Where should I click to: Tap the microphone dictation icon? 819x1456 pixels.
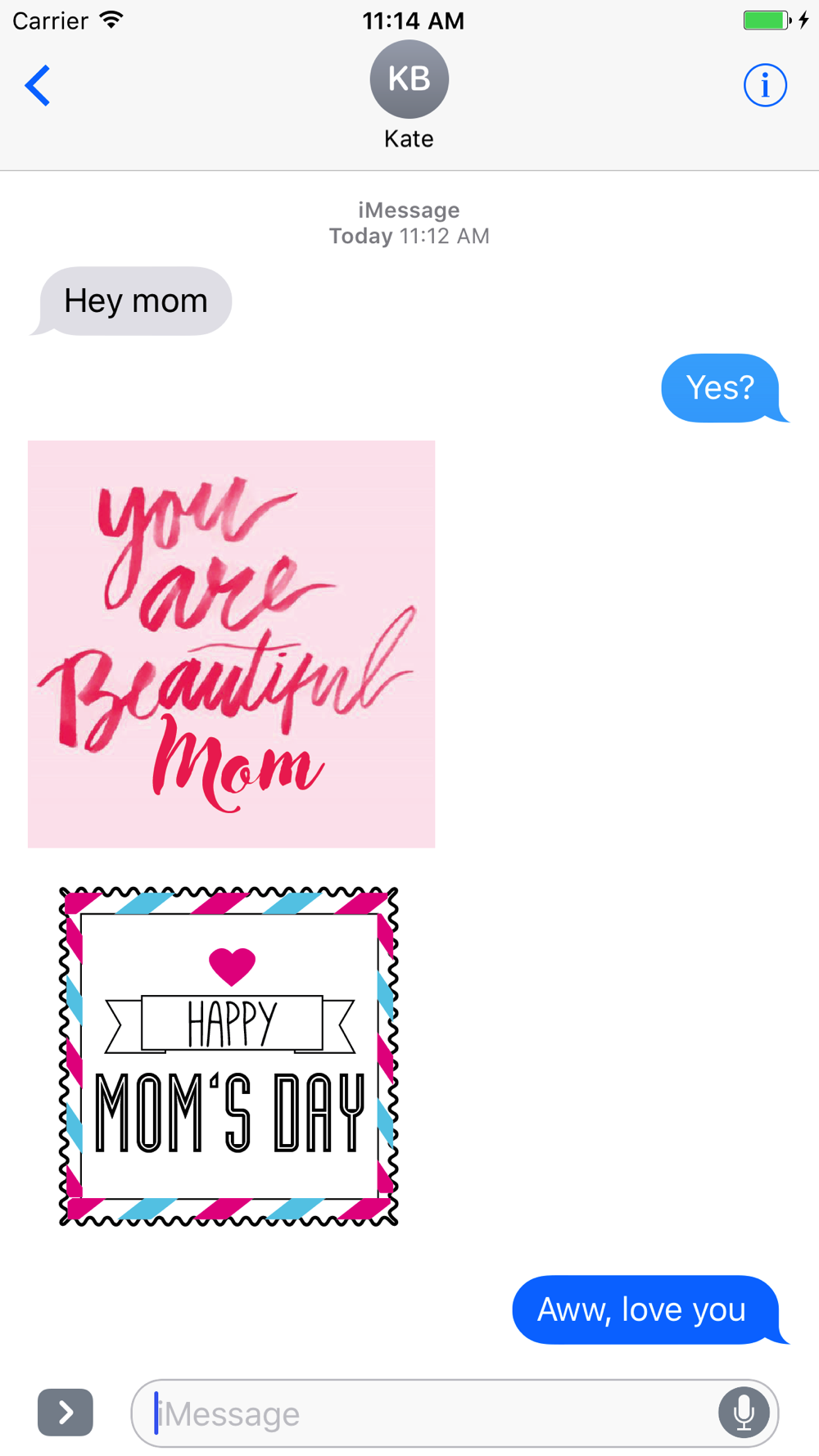click(x=744, y=1413)
